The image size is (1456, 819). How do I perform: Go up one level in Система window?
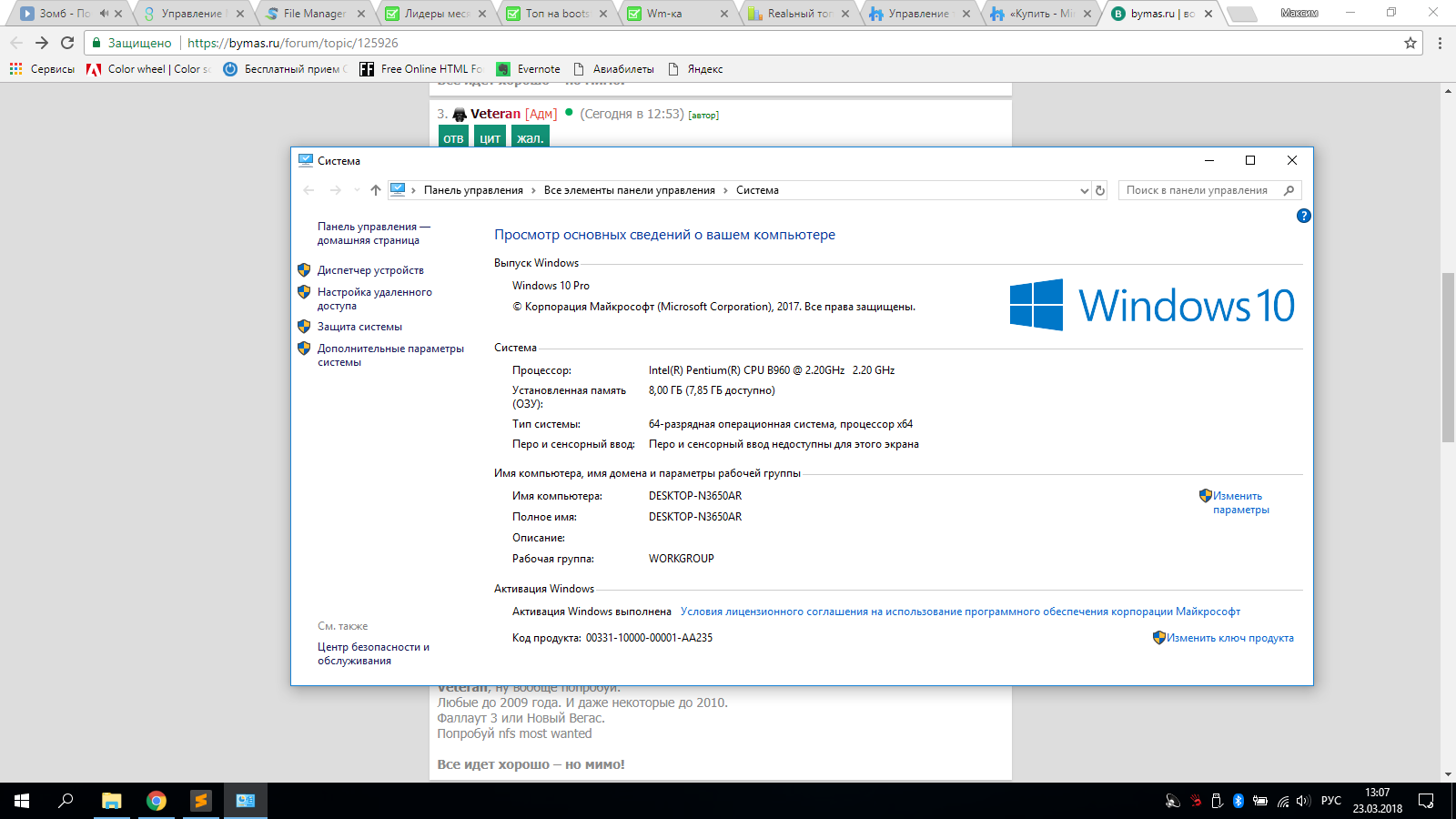(x=375, y=190)
